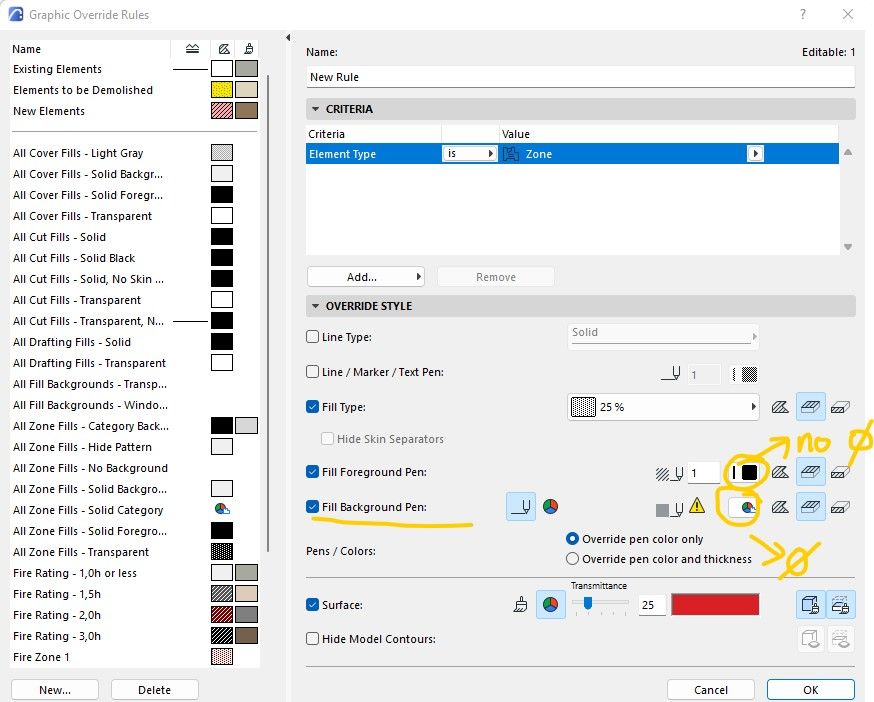Click the fill pattern header icon with zigzag lines
The image size is (874, 702).
coord(192,48)
